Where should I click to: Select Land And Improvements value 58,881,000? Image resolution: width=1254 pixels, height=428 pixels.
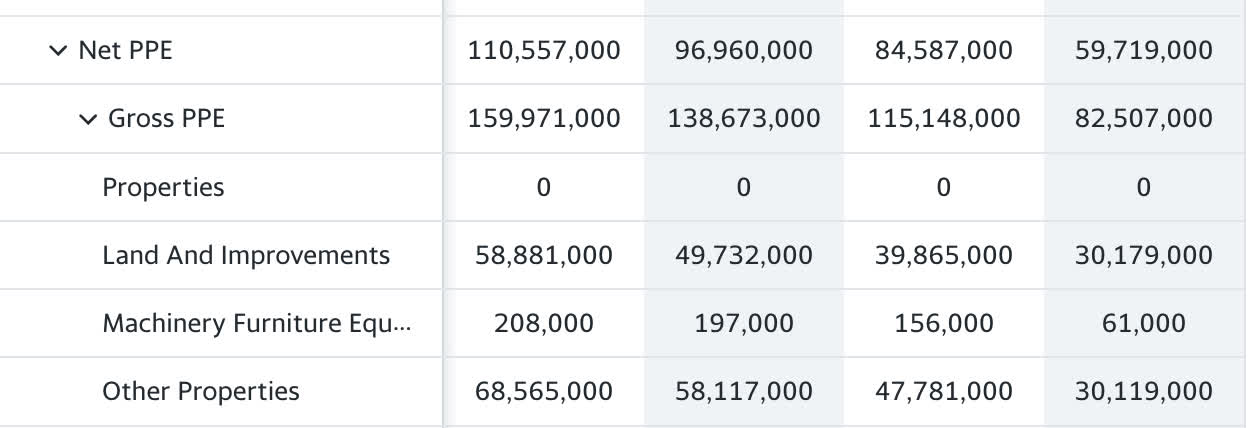(544, 255)
